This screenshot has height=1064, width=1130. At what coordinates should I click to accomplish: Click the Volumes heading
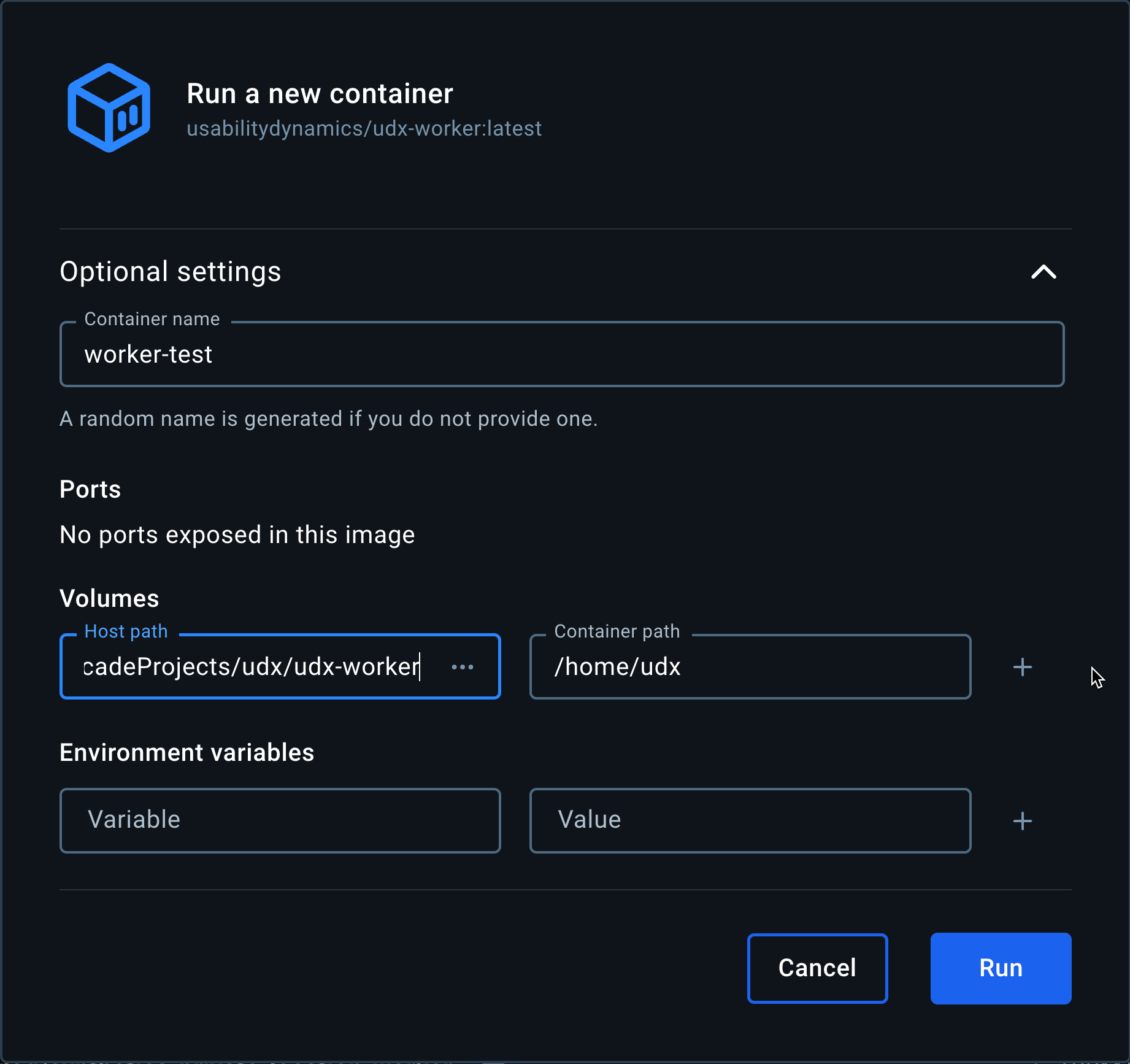coord(109,598)
